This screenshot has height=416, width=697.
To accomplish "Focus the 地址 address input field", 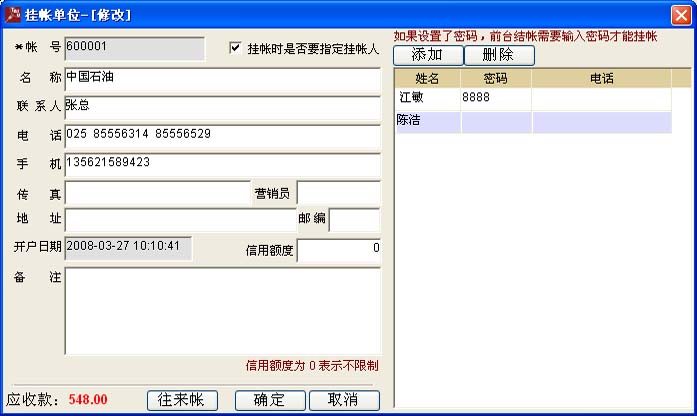I will tap(180, 219).
